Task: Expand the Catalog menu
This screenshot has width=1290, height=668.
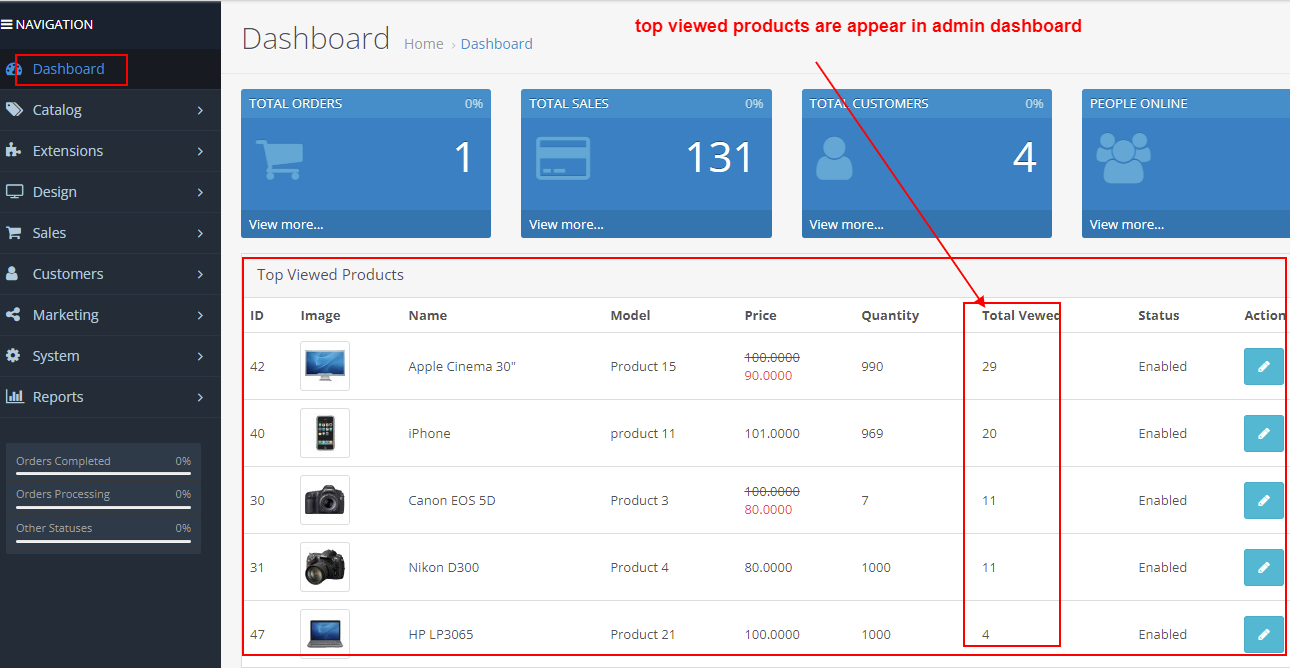Action: [200, 111]
